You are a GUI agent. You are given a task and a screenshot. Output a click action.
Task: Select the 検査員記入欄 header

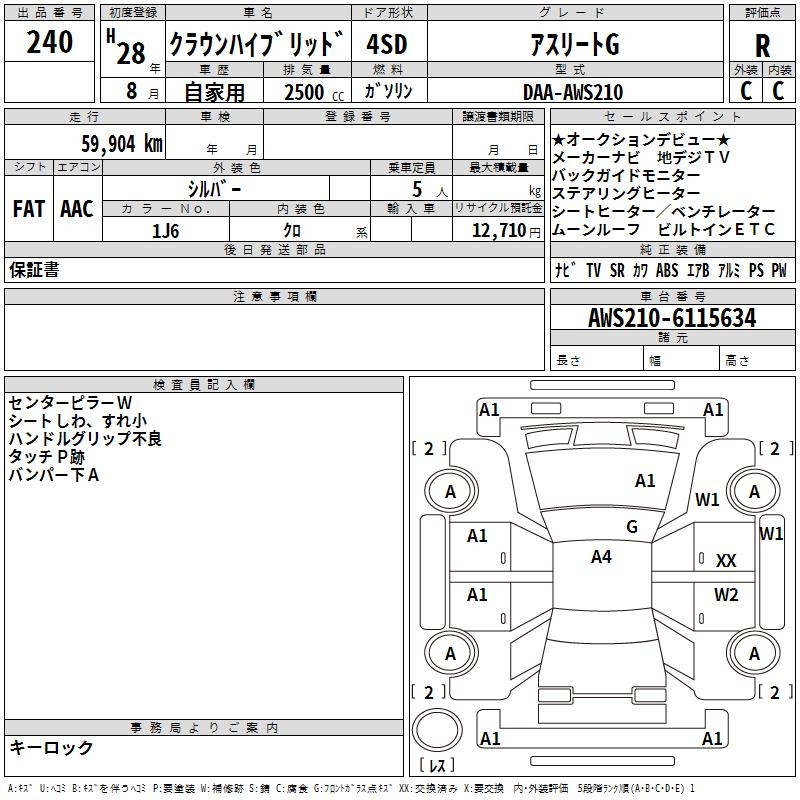(204, 385)
